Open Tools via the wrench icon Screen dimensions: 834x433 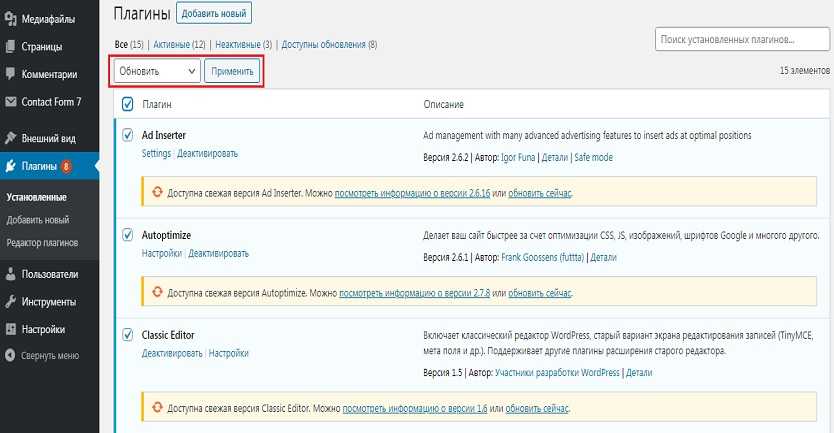[x=11, y=301]
